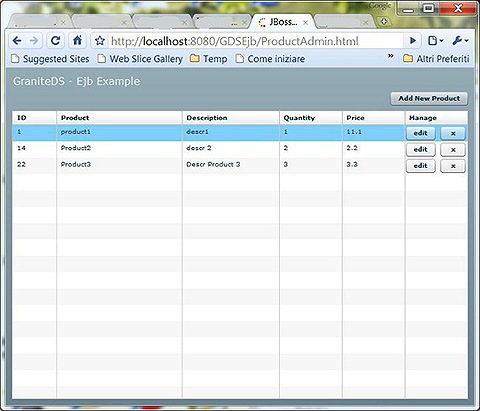Screen dimensions: 480x411
Task: Select the second browser tab
Action: [x=101, y=22]
